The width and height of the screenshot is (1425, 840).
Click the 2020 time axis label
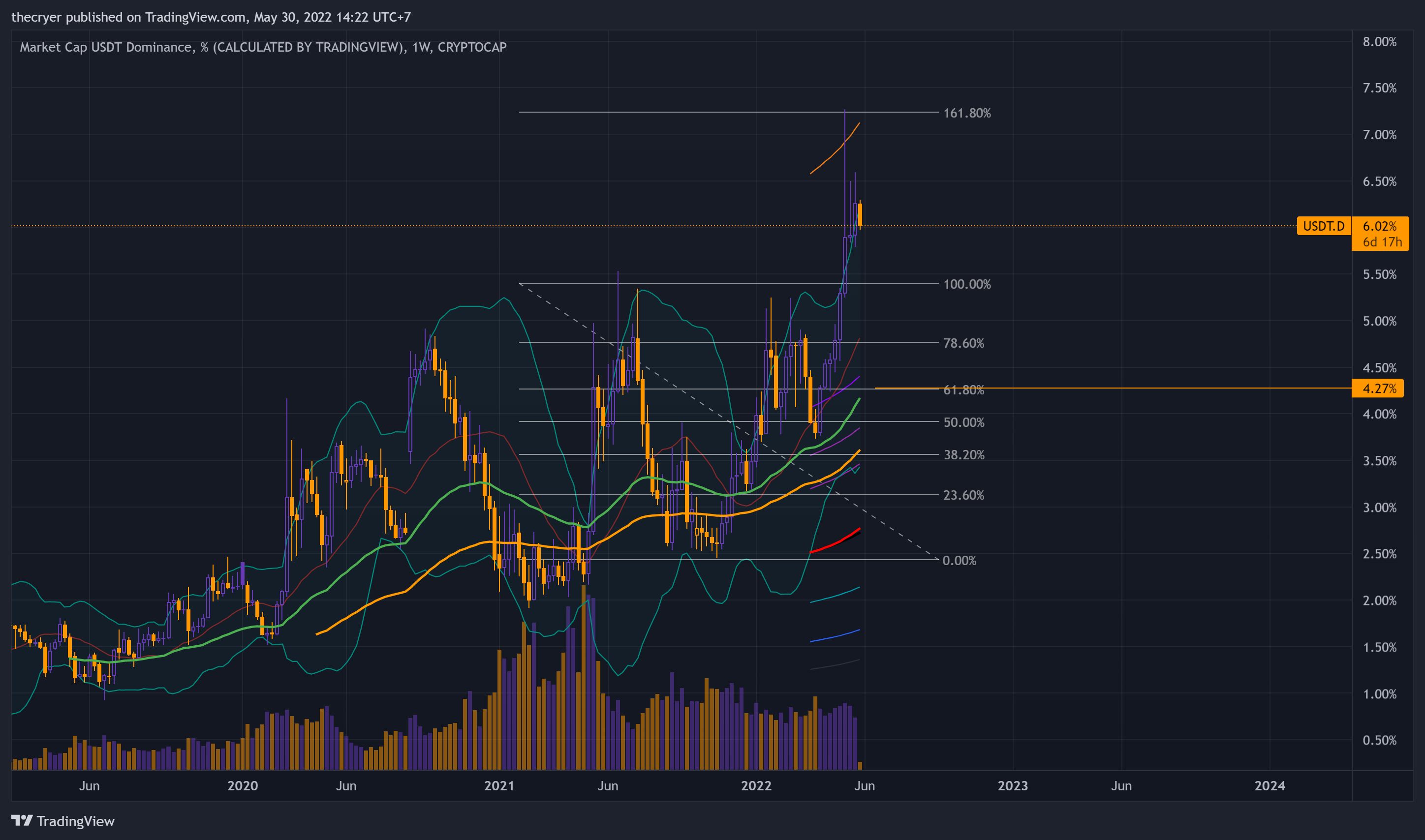pos(242,786)
